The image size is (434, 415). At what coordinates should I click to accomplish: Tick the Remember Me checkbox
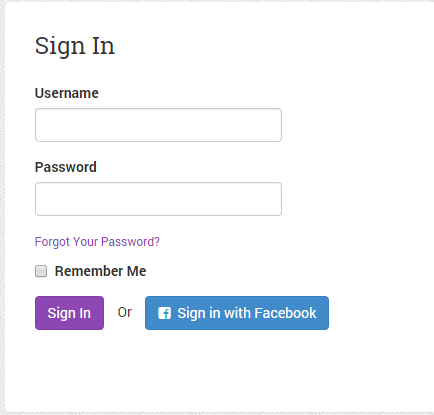click(x=41, y=271)
